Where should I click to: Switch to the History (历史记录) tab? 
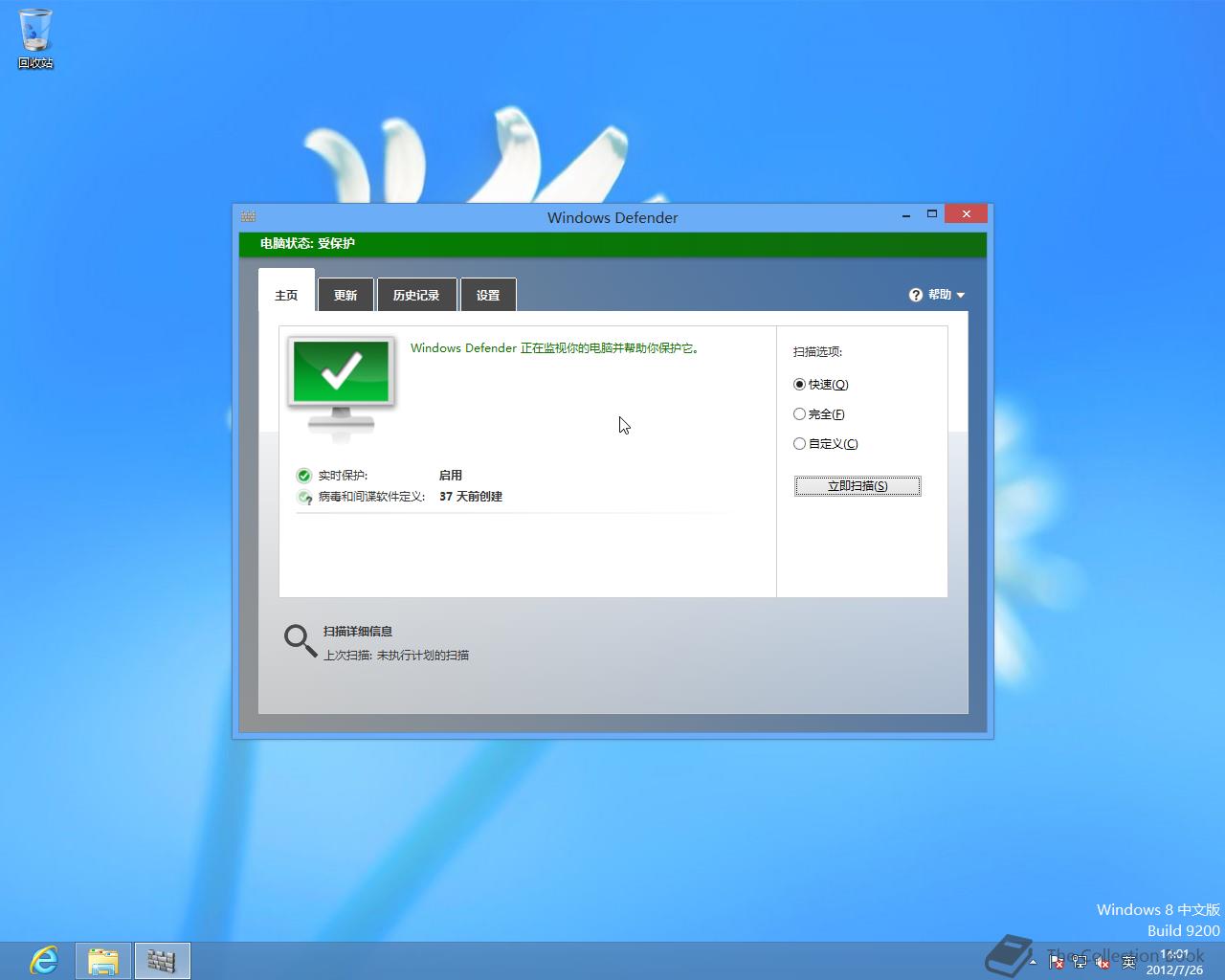click(416, 295)
